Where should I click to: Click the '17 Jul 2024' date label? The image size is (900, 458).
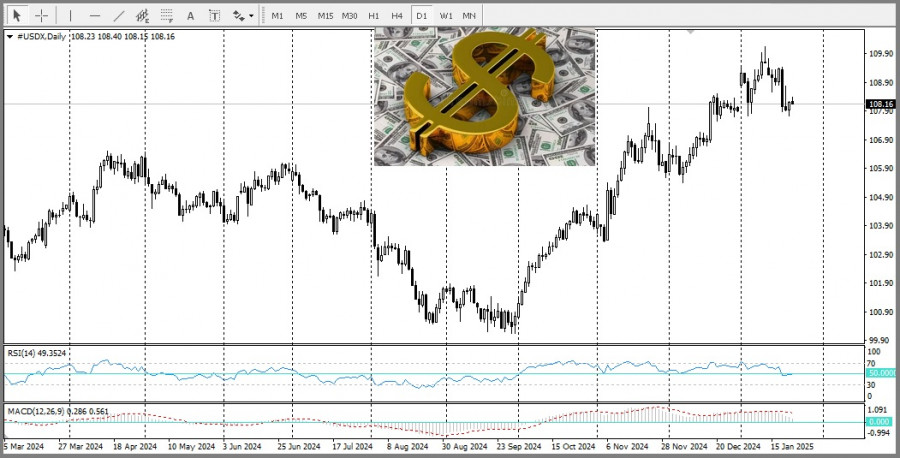[354, 447]
